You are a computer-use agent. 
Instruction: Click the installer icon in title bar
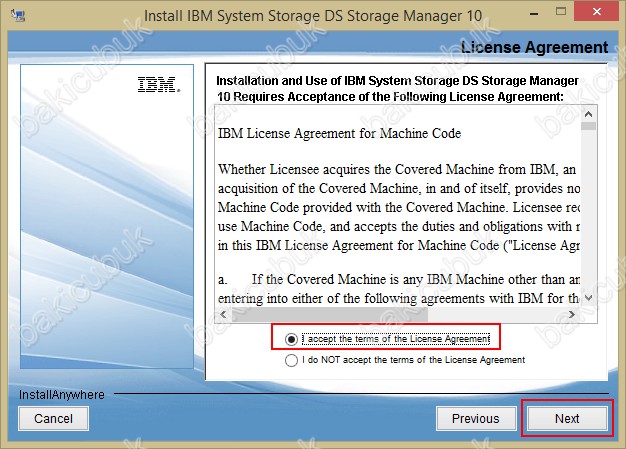coord(18,16)
